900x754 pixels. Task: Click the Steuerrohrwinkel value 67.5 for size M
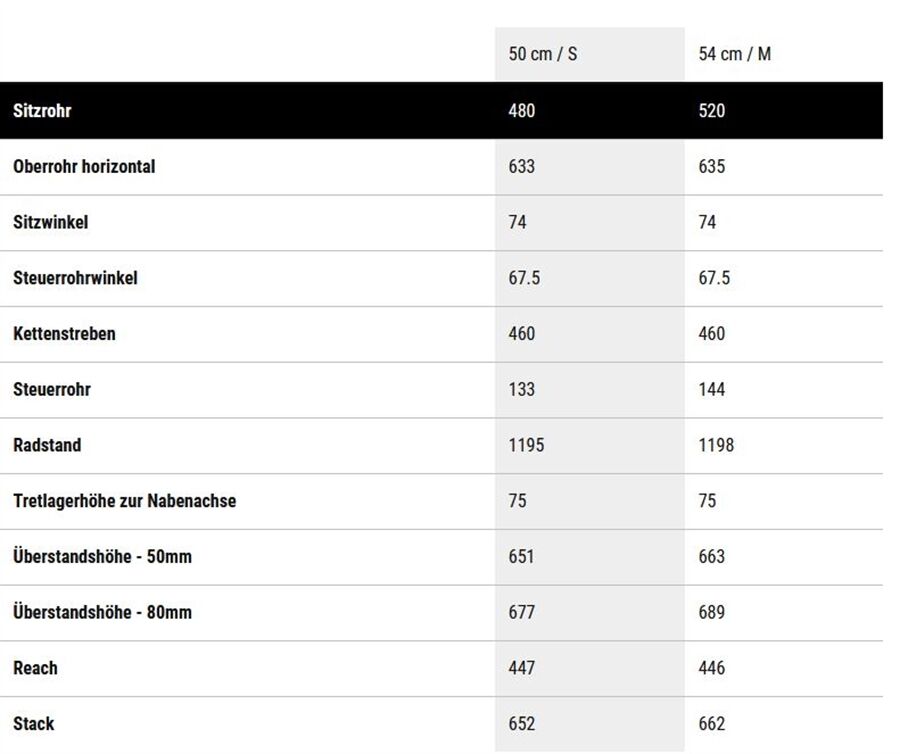tap(714, 278)
